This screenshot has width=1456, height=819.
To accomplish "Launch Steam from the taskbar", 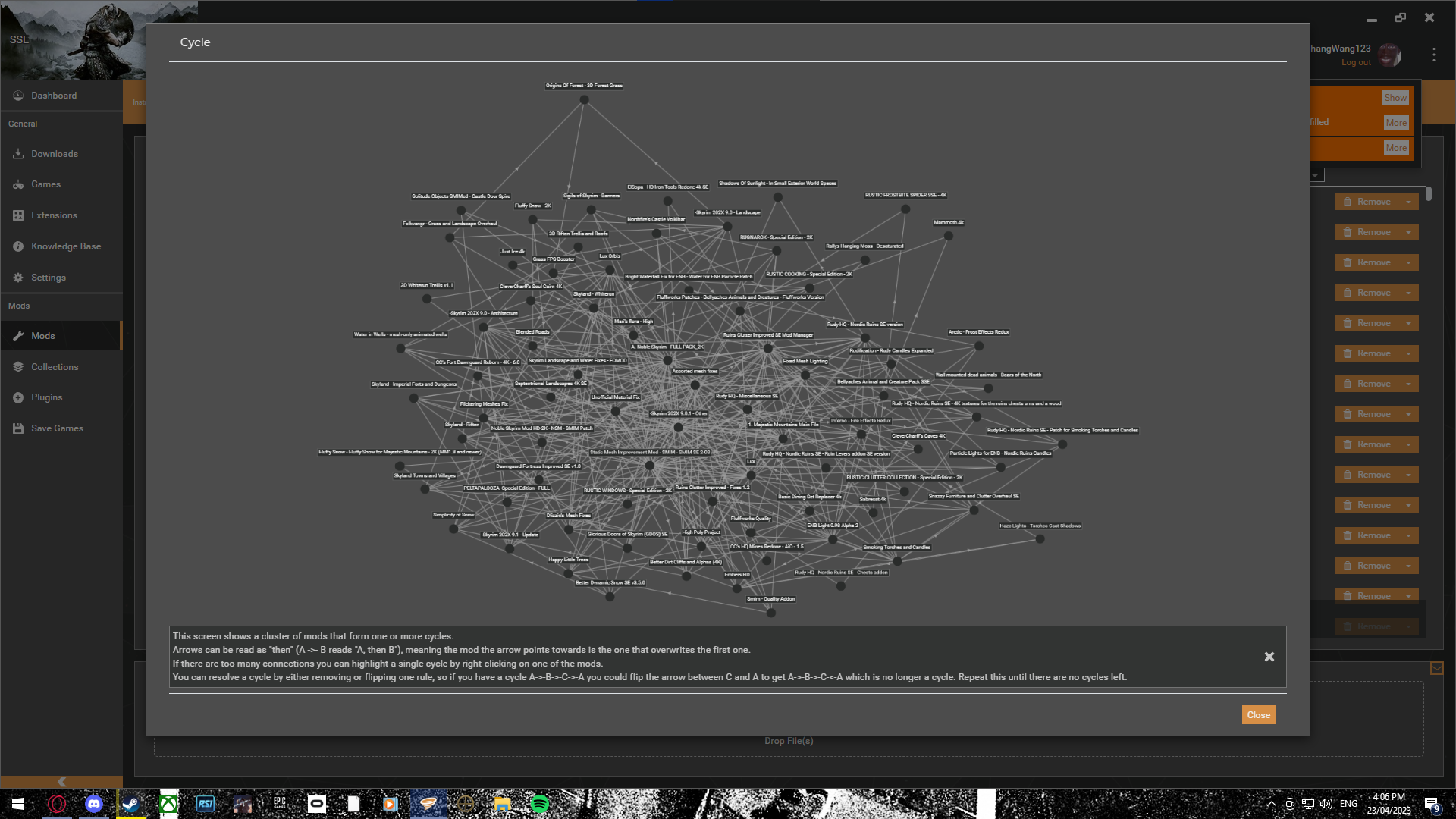I will click(x=130, y=804).
